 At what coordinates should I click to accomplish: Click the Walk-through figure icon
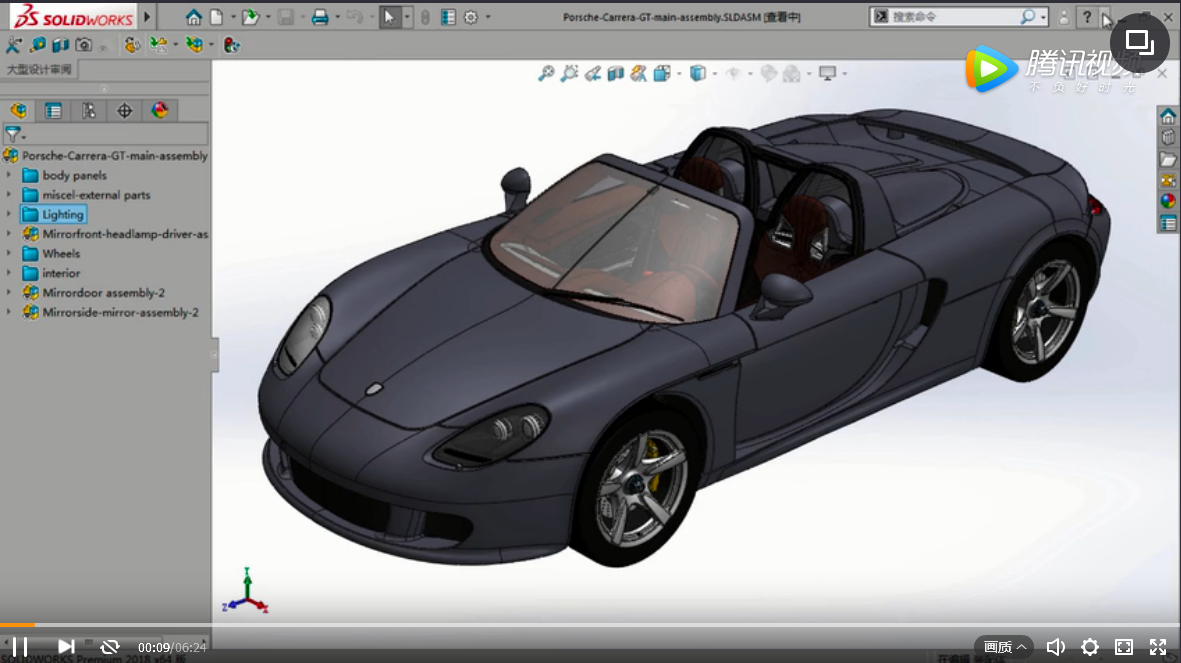pos(14,45)
